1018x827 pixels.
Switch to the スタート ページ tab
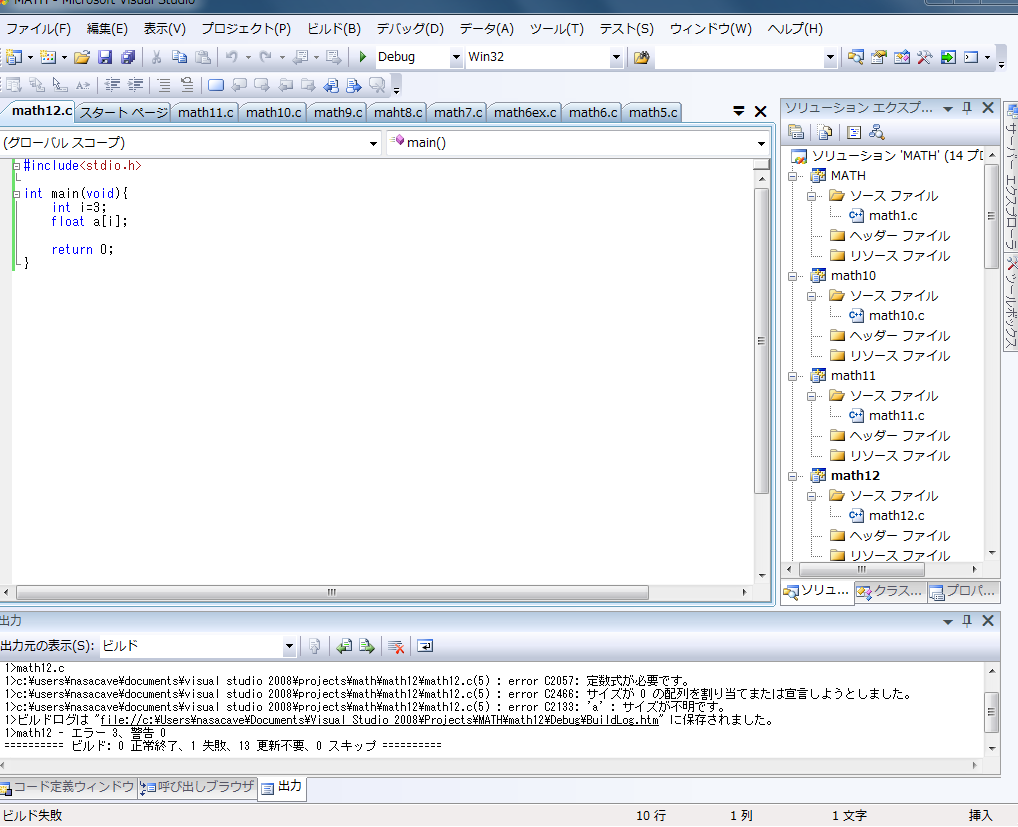pos(123,112)
